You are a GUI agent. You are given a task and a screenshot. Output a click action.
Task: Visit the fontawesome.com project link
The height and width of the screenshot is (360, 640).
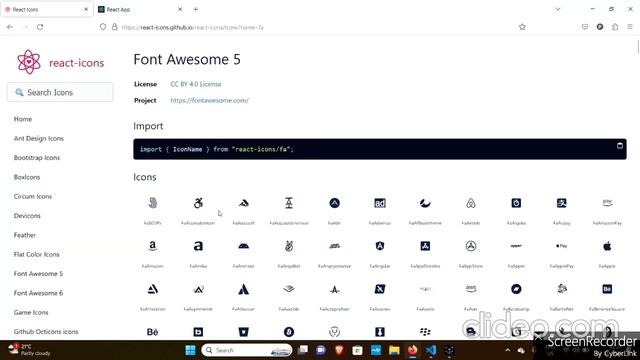[209, 100]
